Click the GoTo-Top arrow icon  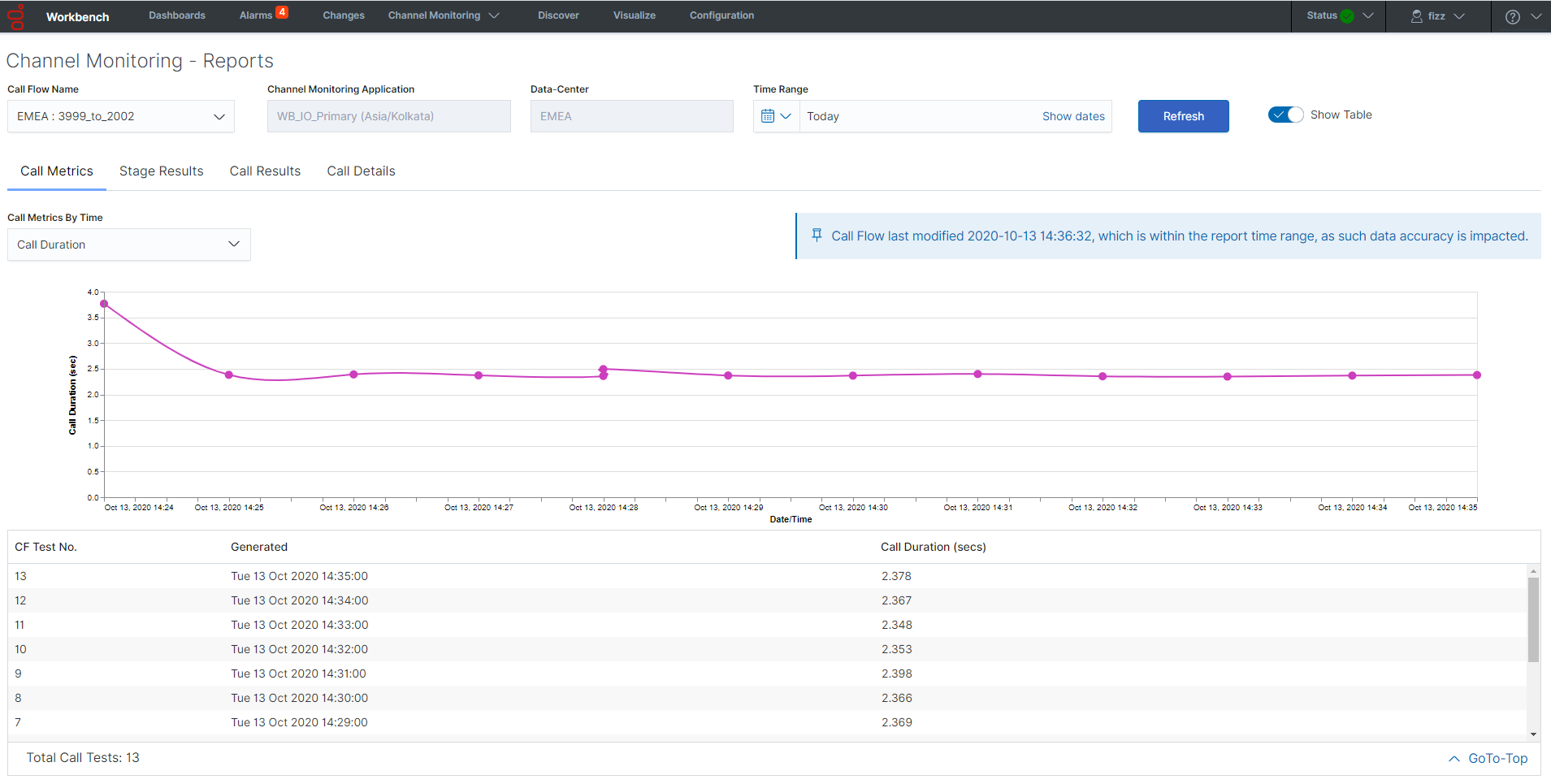point(1454,758)
